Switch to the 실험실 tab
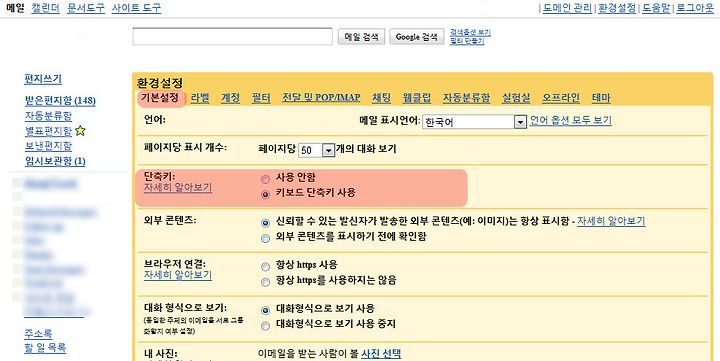 coord(516,98)
